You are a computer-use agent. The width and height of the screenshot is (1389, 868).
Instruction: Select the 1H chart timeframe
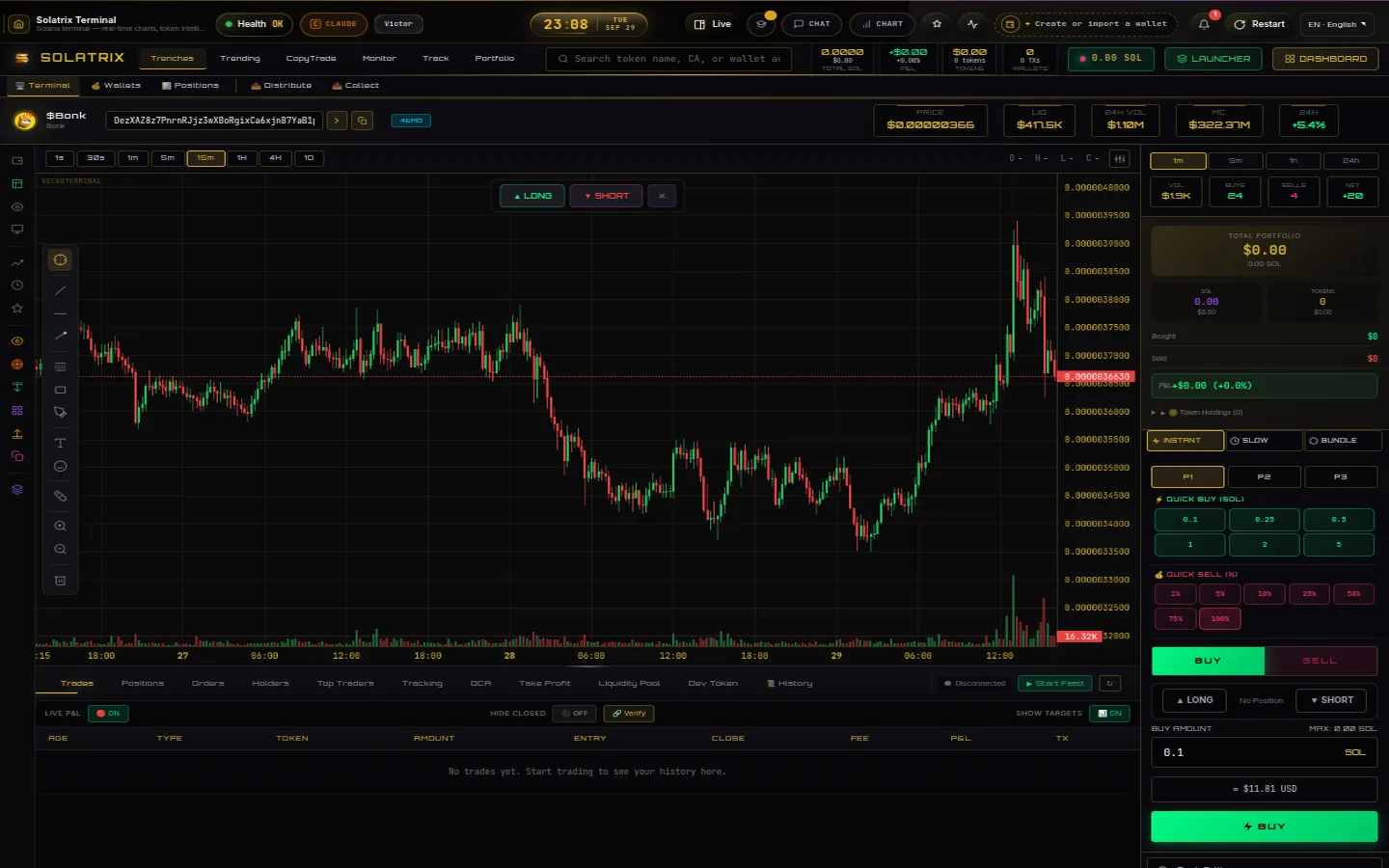[x=242, y=158]
